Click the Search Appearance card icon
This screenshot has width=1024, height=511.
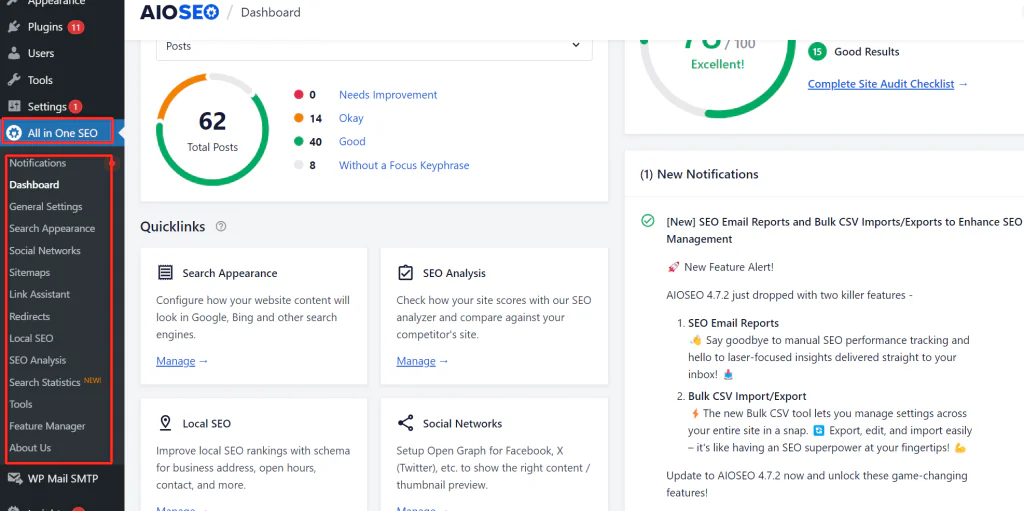[x=165, y=273]
